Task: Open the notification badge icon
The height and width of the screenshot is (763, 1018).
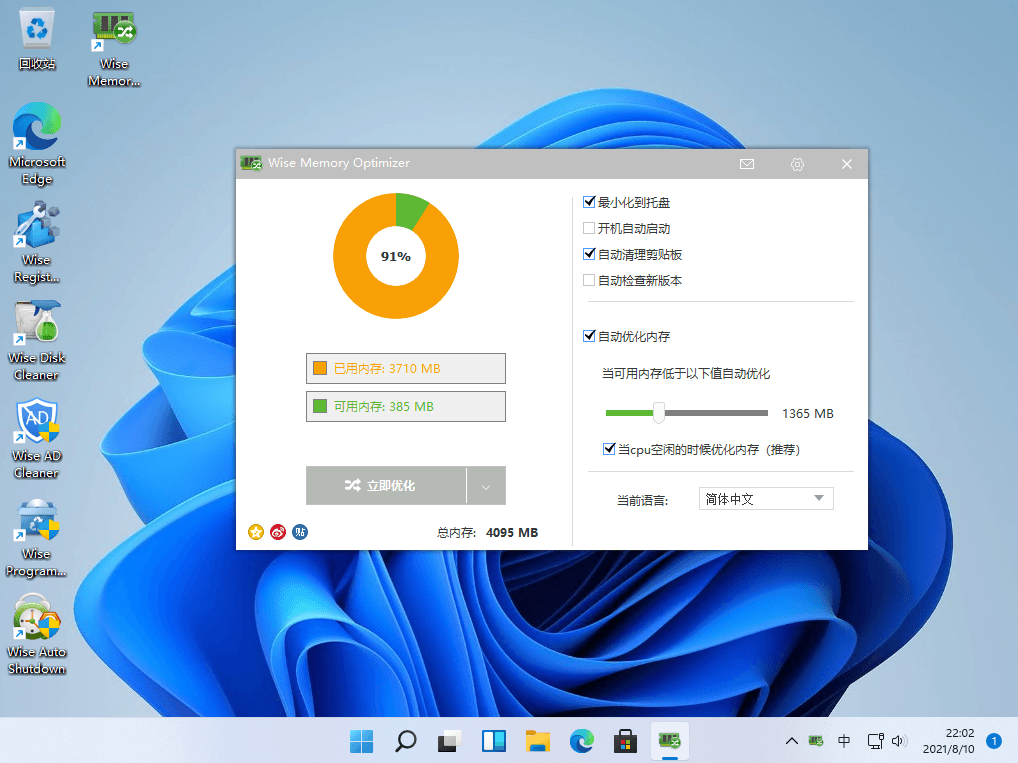Action: click(993, 741)
